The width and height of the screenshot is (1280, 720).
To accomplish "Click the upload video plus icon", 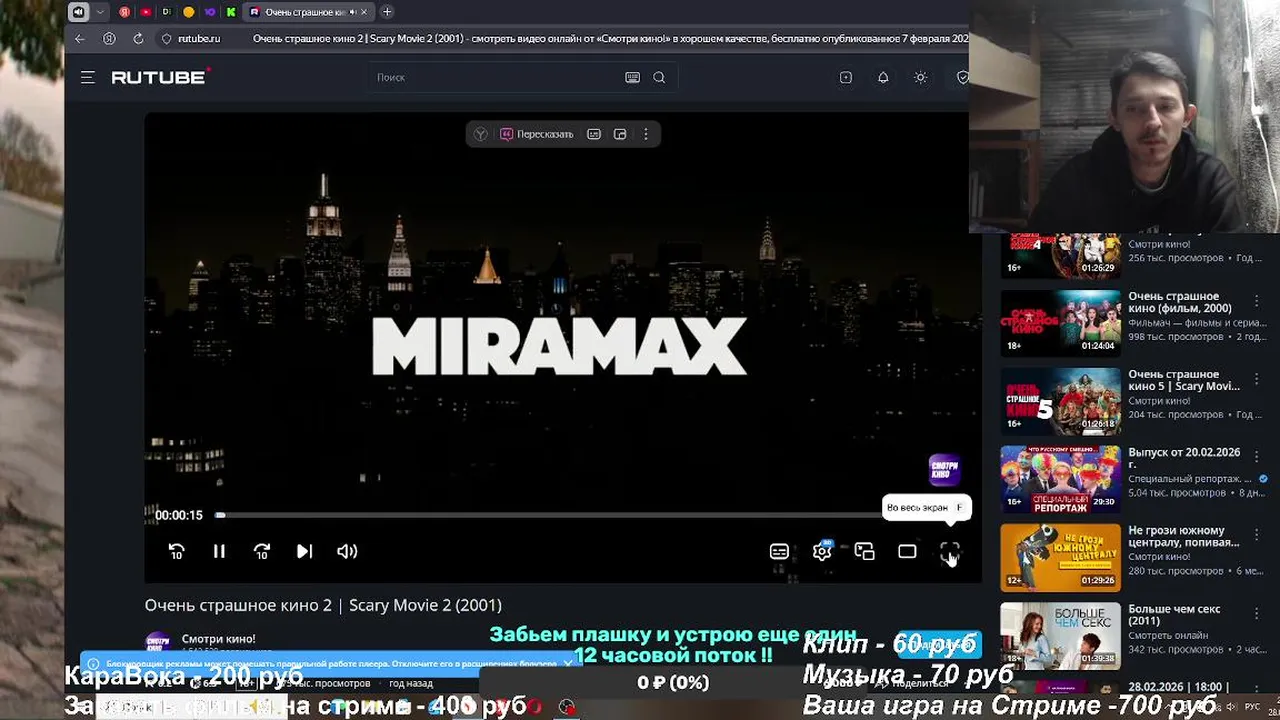I will click(846, 77).
